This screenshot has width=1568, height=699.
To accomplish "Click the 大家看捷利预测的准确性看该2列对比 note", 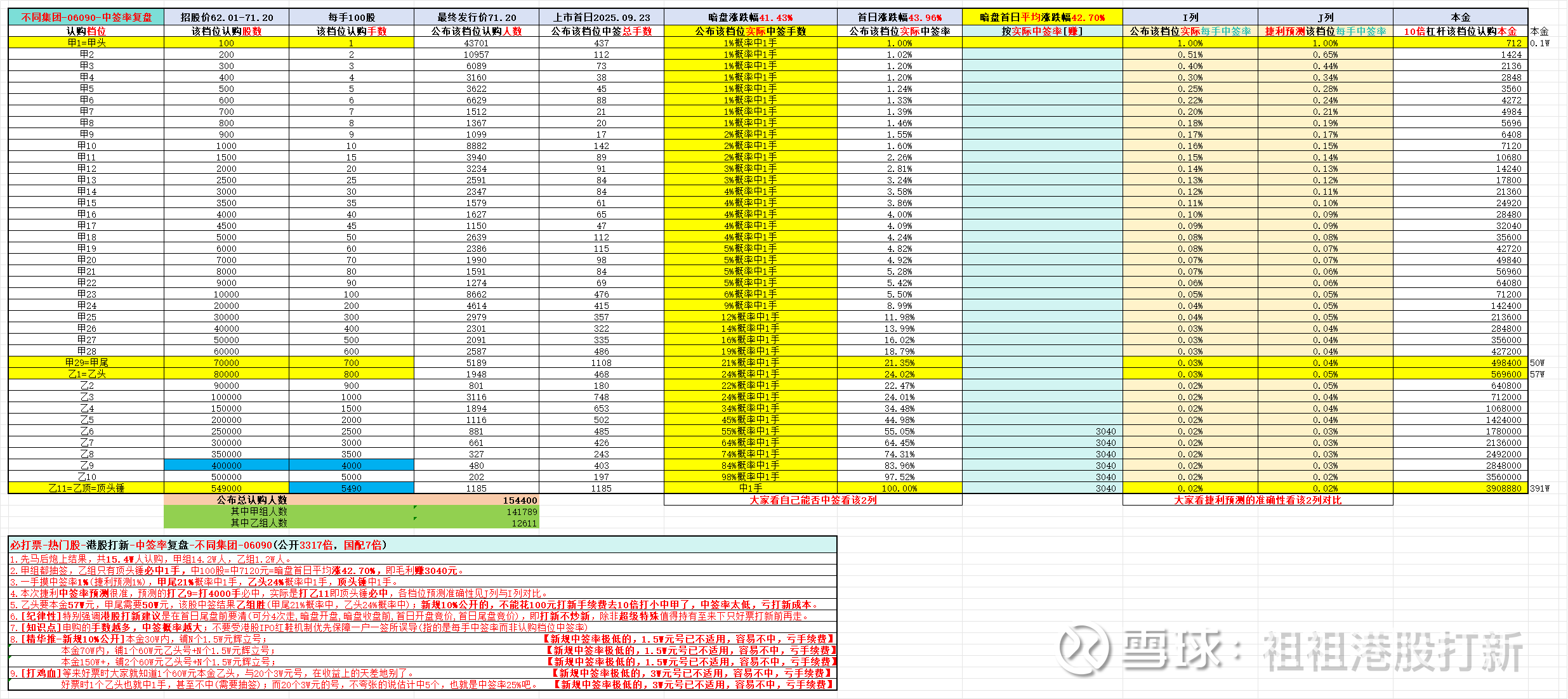I will 1258,500.
